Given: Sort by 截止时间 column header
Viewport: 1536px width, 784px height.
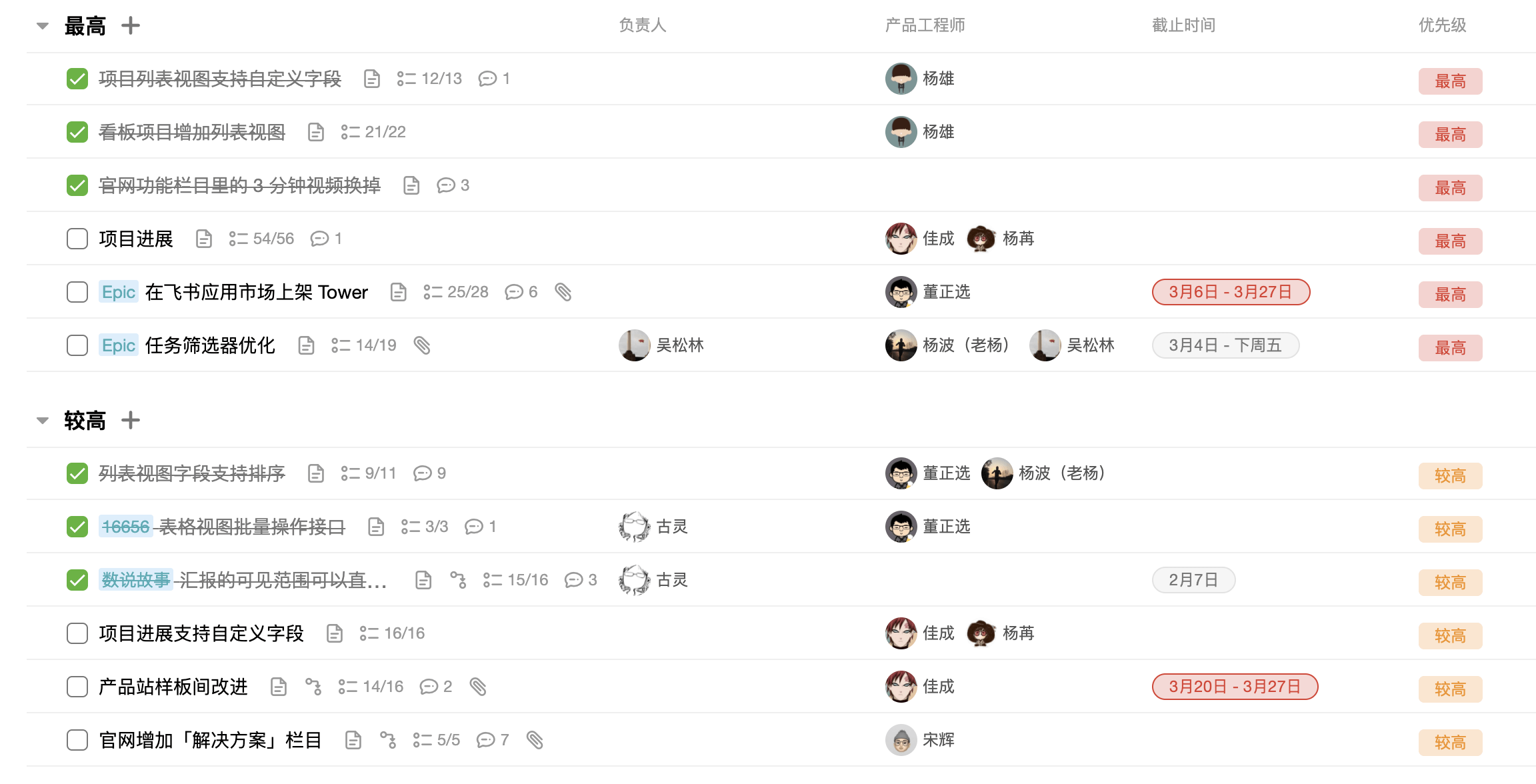Looking at the screenshot, I should click(x=1184, y=25).
